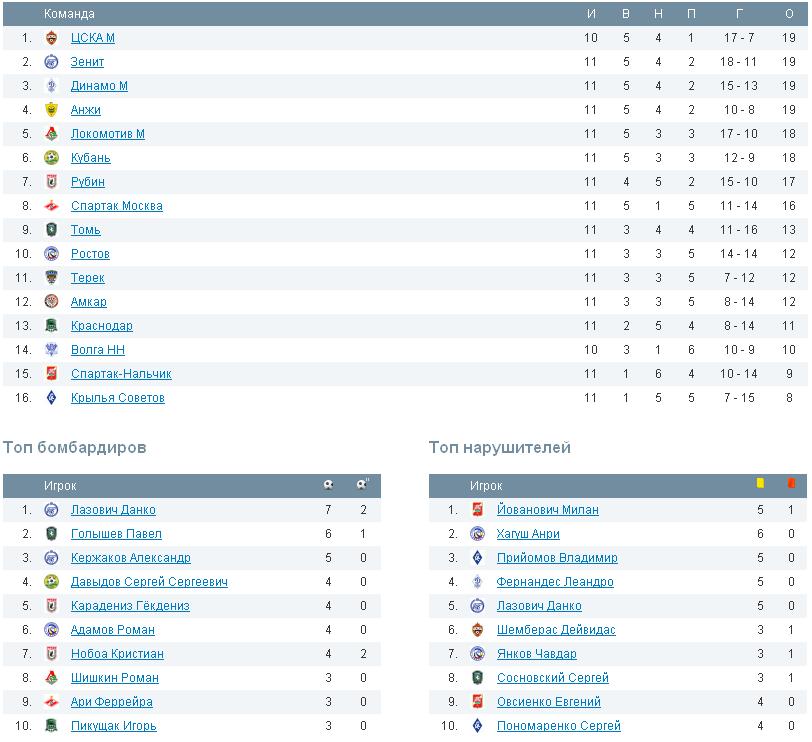Click the Volga NN club crest

52,350
